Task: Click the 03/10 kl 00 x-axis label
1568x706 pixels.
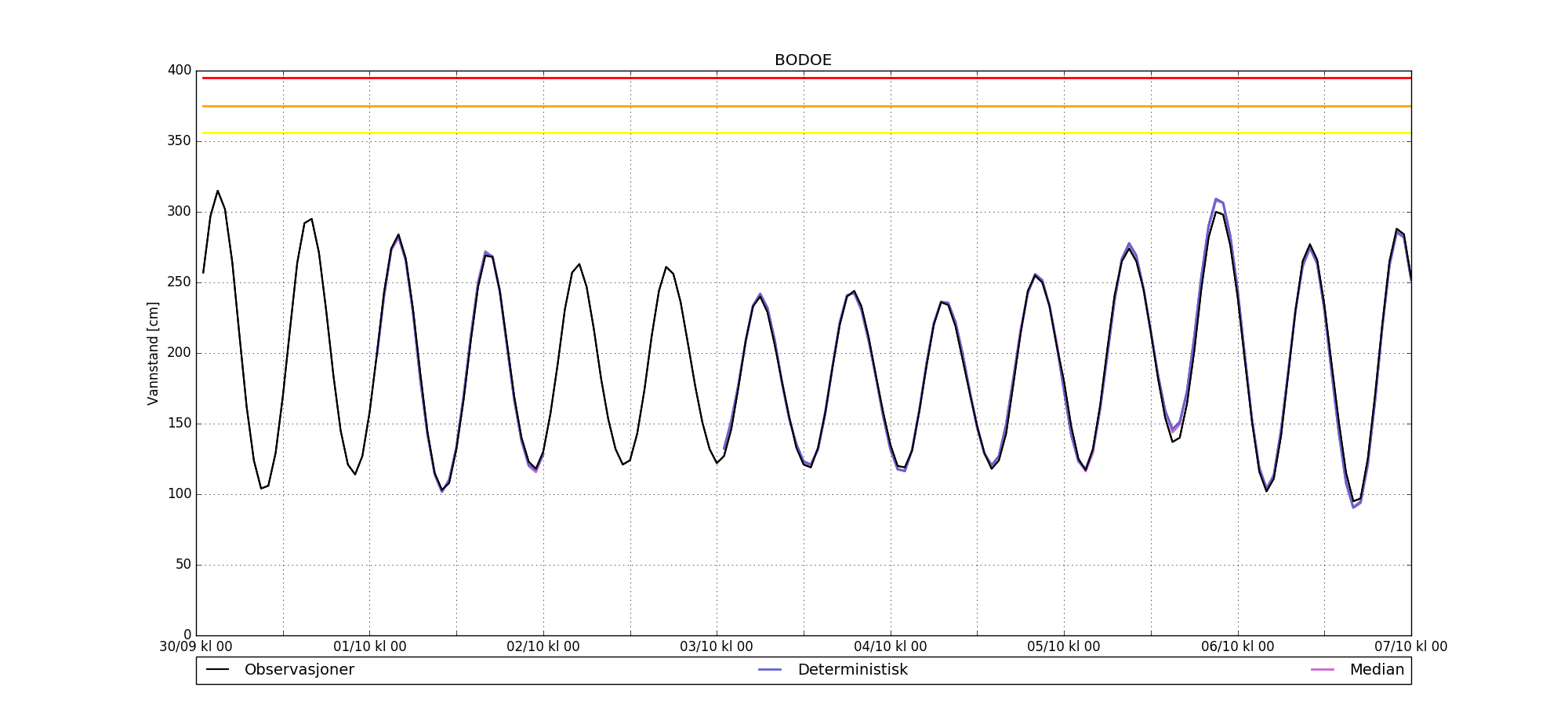Action: point(717,647)
